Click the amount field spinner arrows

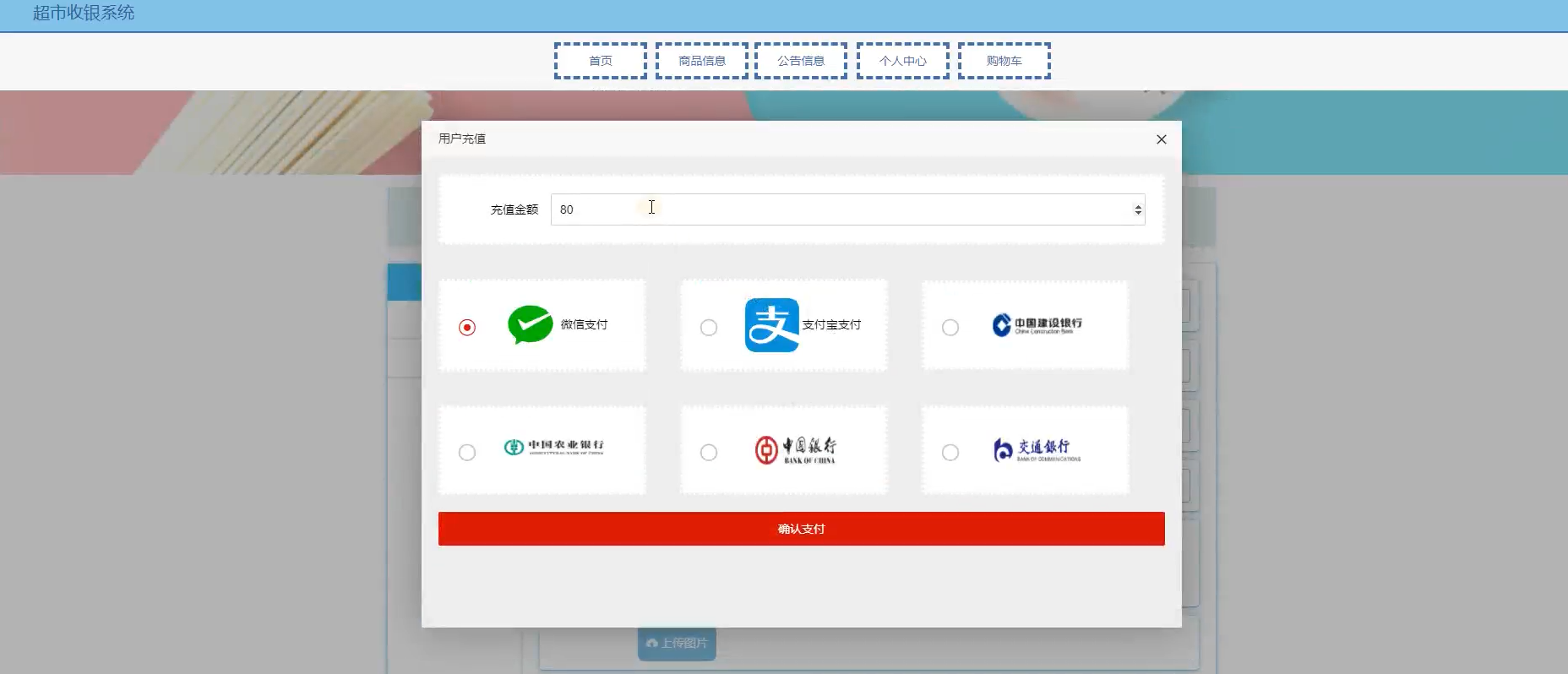pyautogui.click(x=1138, y=209)
